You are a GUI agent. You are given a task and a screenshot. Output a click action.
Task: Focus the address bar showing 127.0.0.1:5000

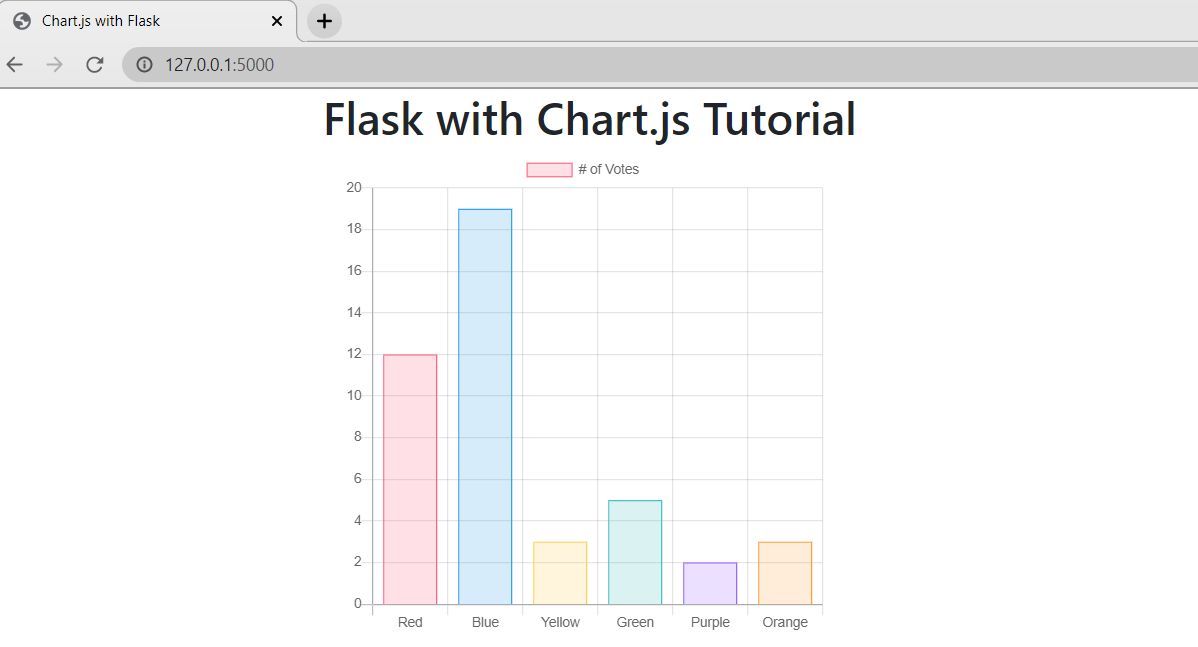[x=660, y=65]
